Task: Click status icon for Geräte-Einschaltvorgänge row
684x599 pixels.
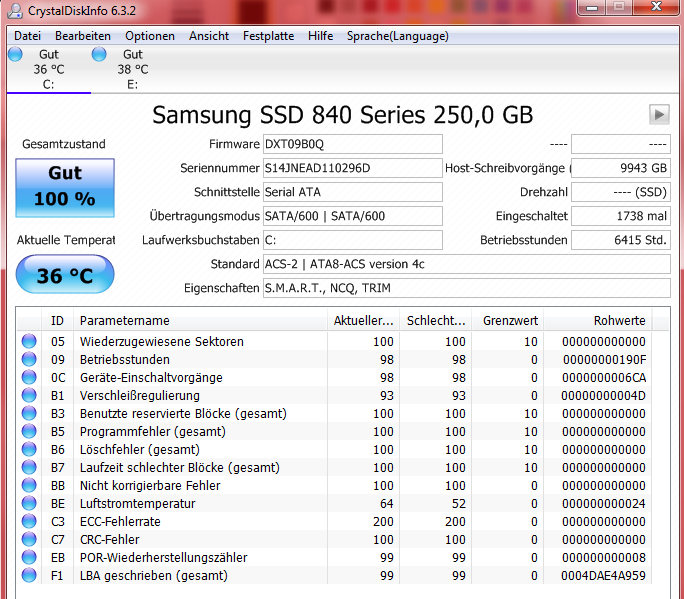Action: (29, 377)
